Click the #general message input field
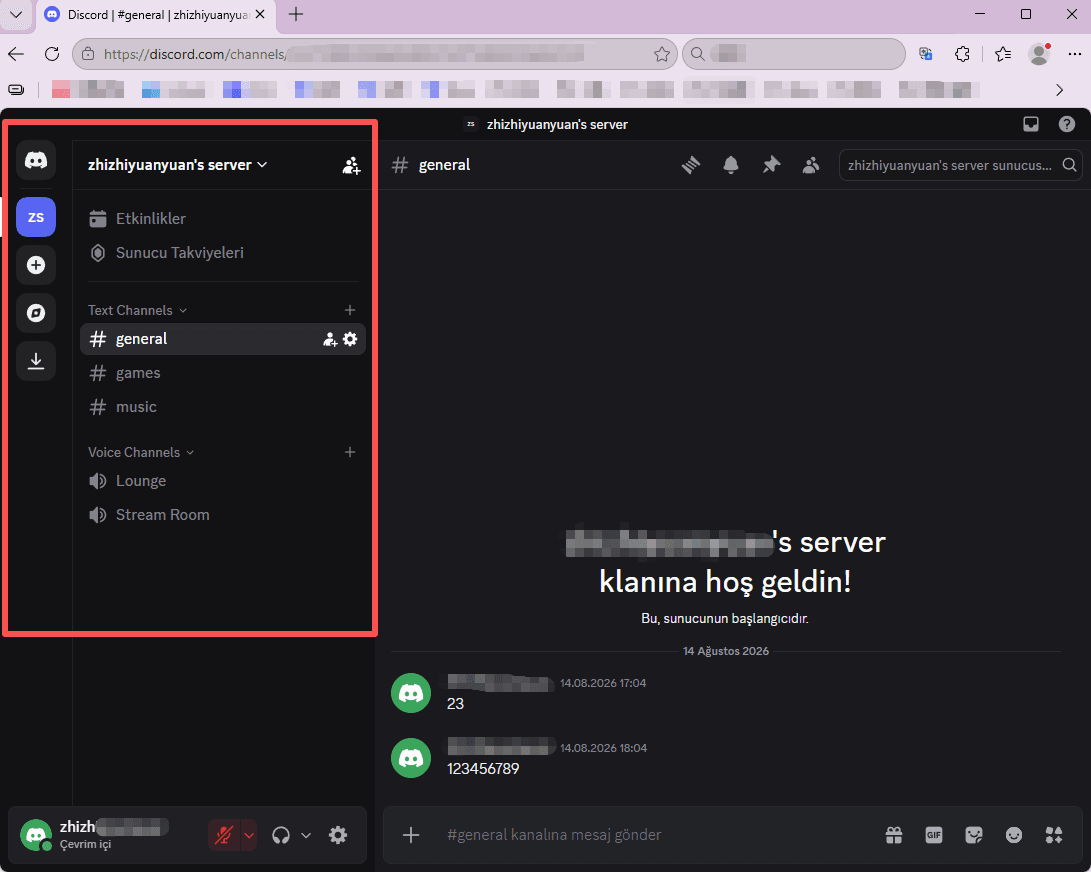The image size is (1091, 872). click(x=654, y=834)
